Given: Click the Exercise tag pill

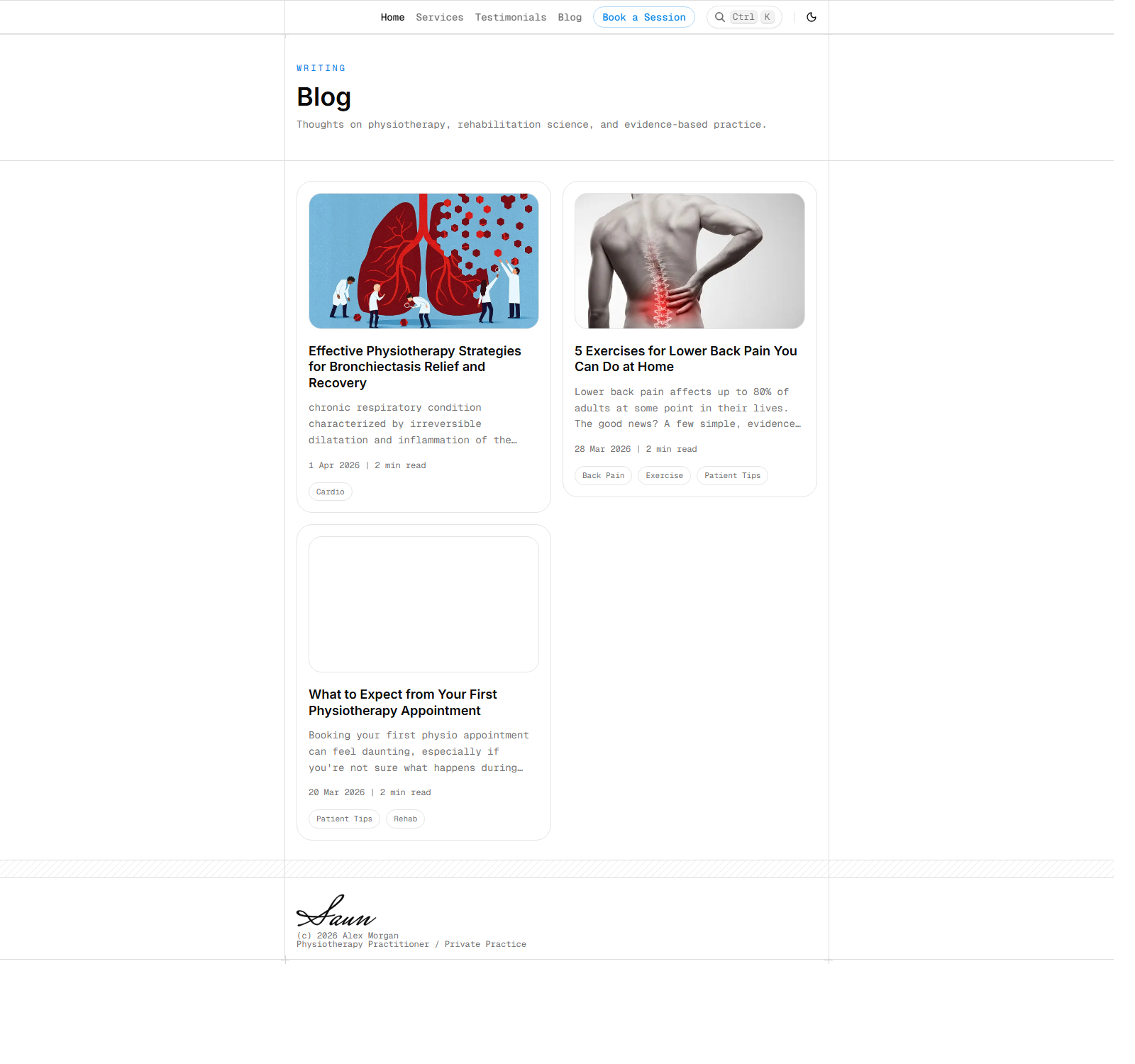Looking at the screenshot, I should [x=664, y=475].
